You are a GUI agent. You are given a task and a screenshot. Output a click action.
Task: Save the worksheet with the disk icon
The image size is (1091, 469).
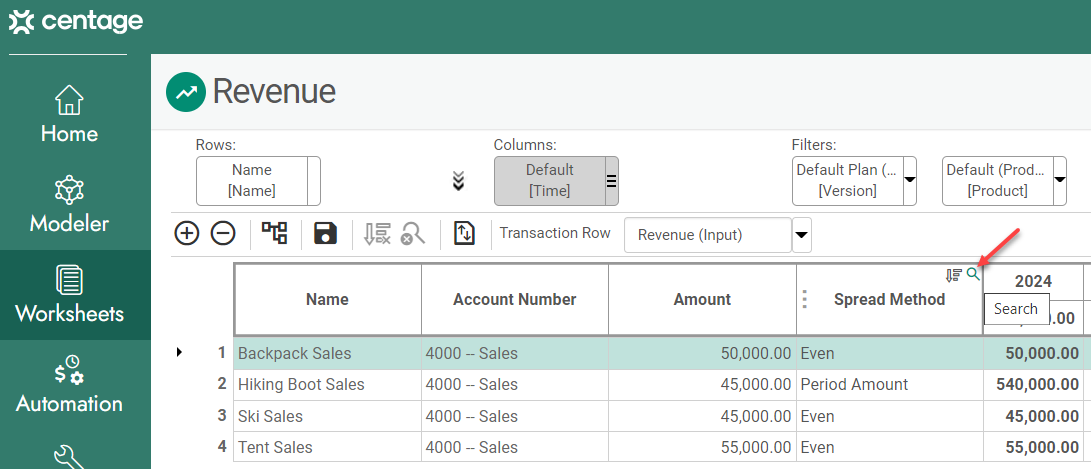click(x=325, y=233)
